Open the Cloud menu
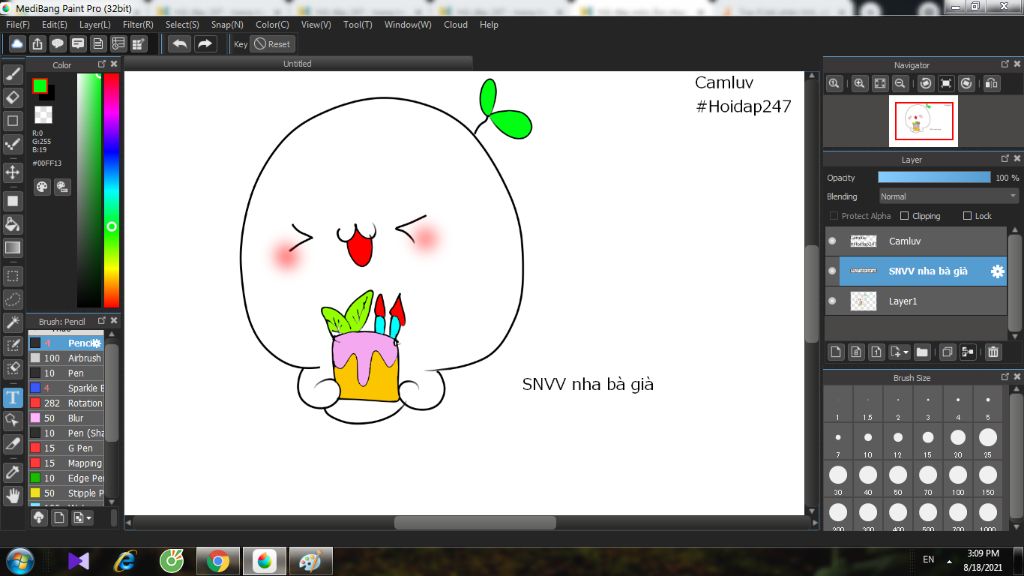This screenshot has width=1024, height=576. coord(455,25)
